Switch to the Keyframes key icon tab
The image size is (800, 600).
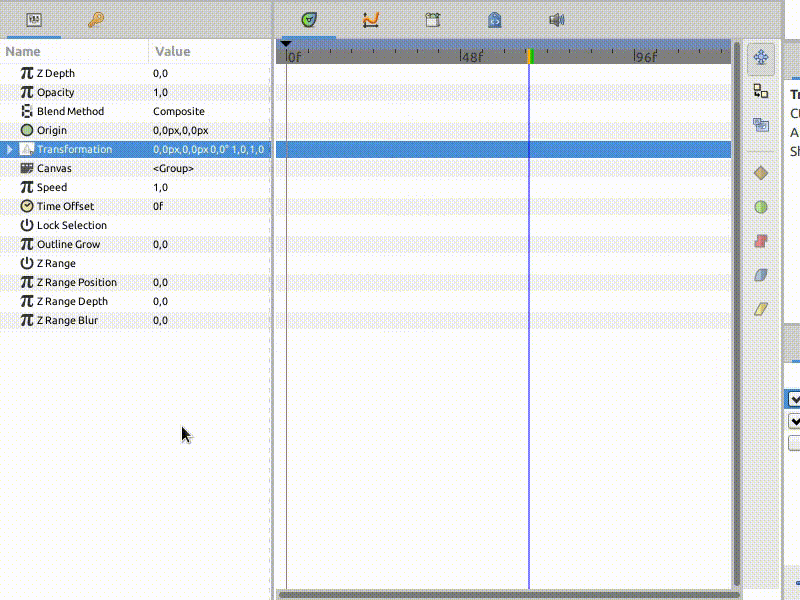coord(96,19)
